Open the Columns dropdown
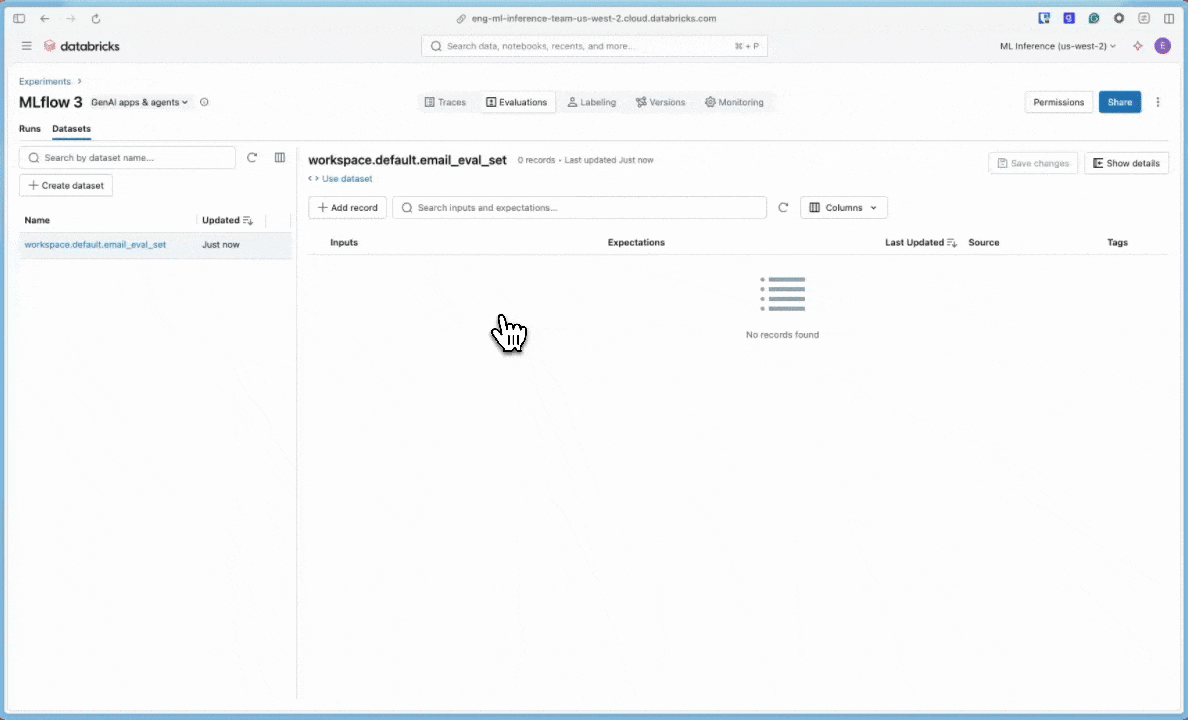1188x720 pixels. [x=843, y=208]
